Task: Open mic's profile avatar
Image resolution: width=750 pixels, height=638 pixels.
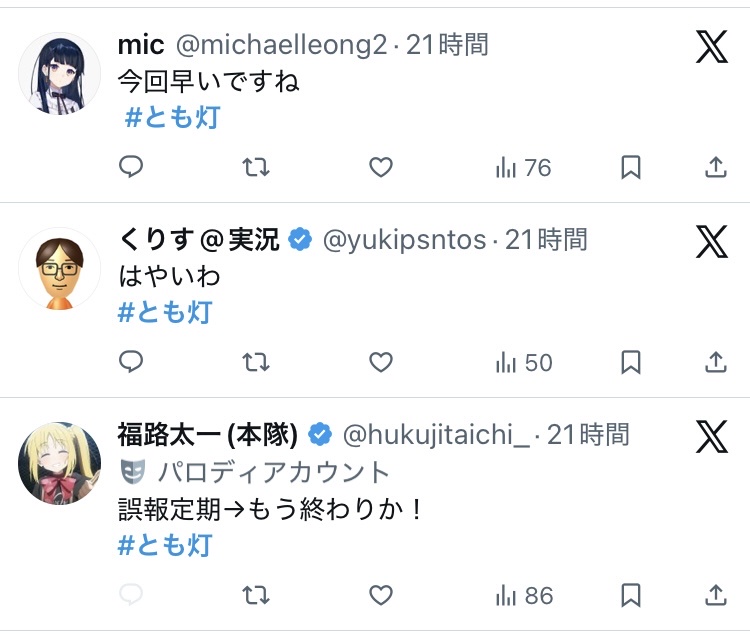Action: (59, 73)
